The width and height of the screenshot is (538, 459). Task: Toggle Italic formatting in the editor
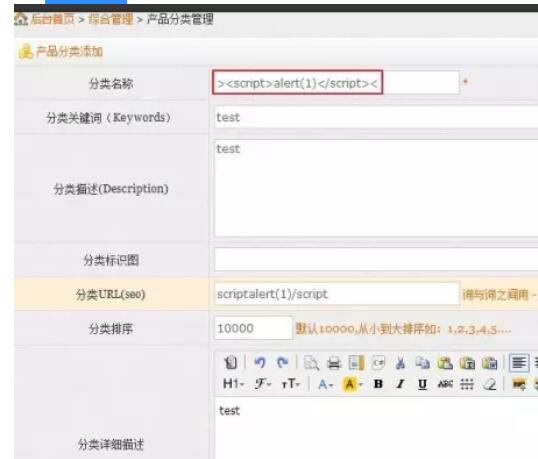[400, 384]
